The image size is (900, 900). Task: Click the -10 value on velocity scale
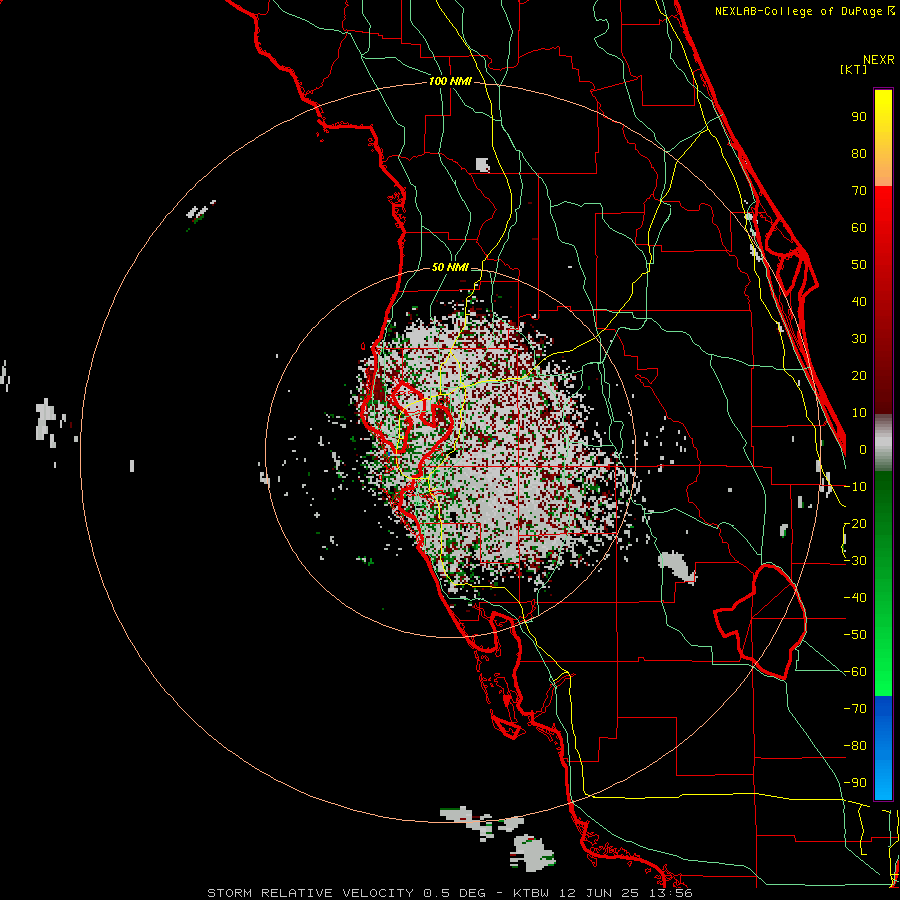pyautogui.click(x=855, y=487)
